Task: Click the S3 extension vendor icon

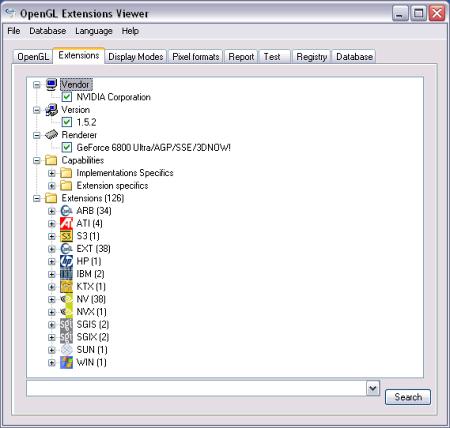Action: point(66,236)
